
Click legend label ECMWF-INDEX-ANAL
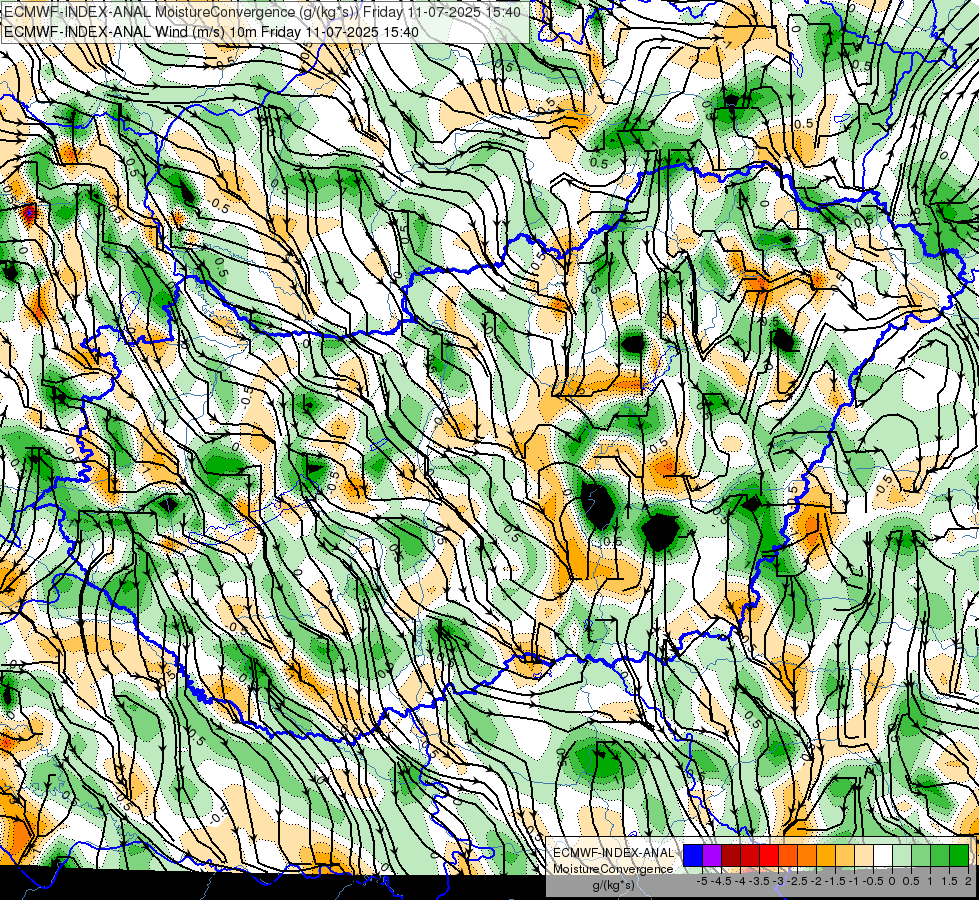(x=614, y=853)
